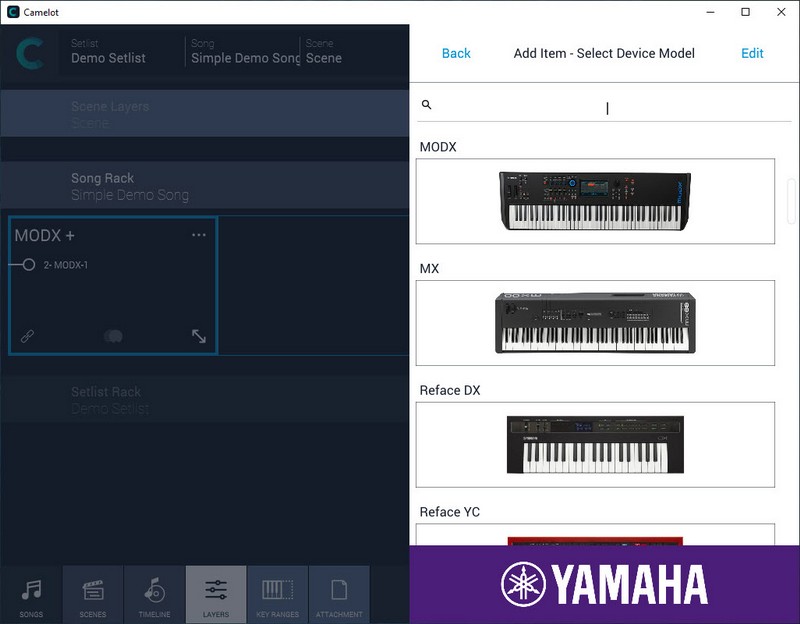Click the link icon on MODX + item

[28, 336]
